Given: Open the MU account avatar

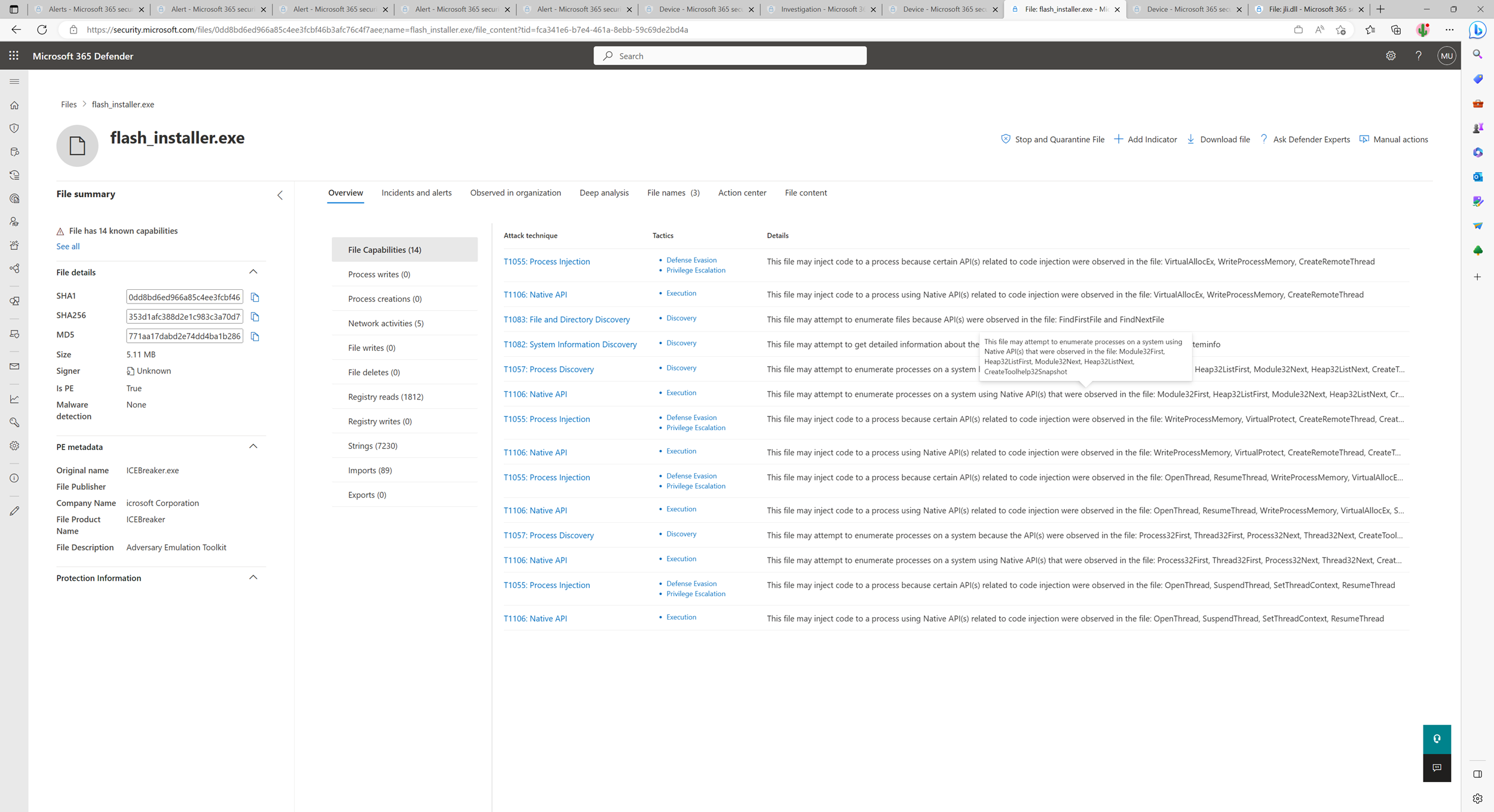Looking at the screenshot, I should (1446, 56).
